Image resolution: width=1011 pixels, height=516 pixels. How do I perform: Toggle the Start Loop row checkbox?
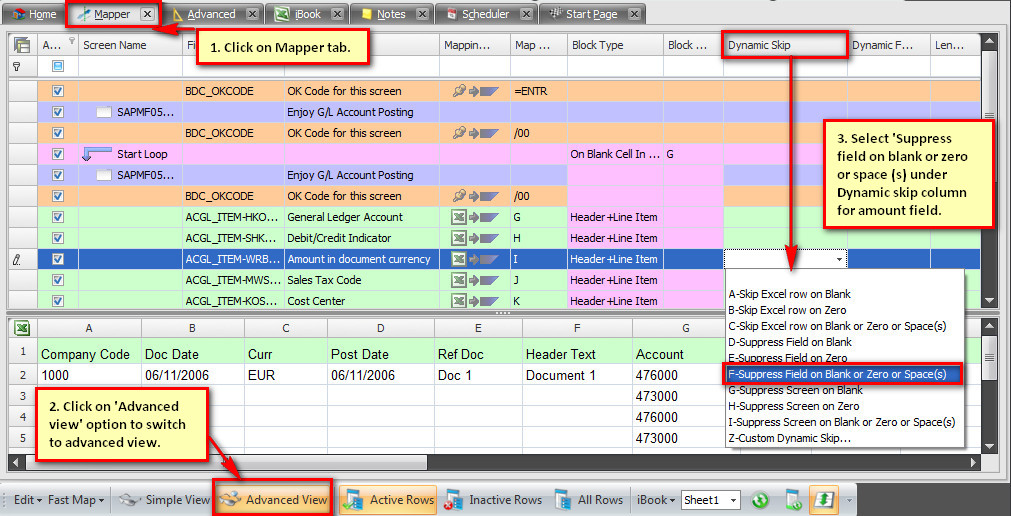click(x=57, y=154)
